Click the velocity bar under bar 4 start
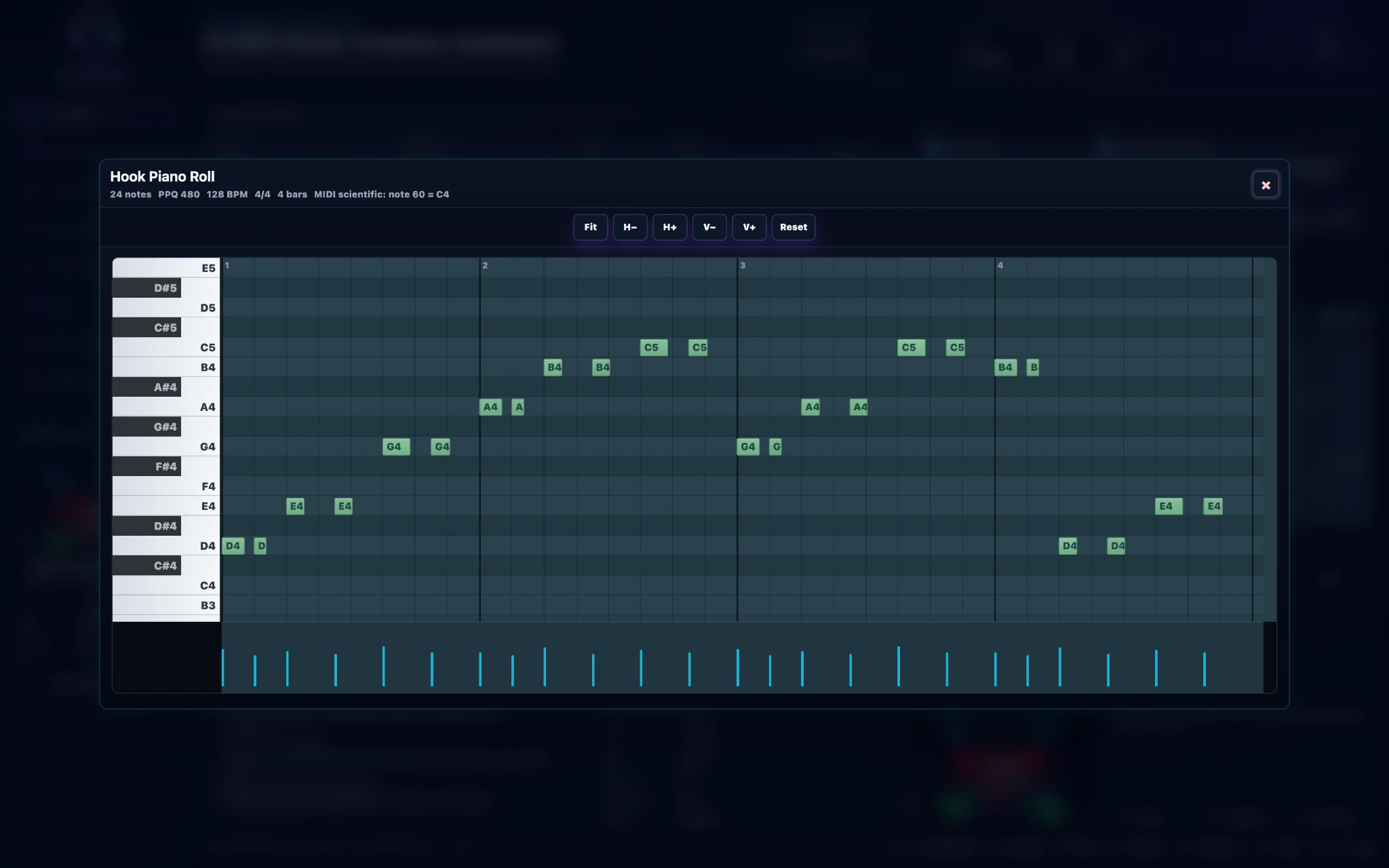Image resolution: width=1389 pixels, height=868 pixels. pos(996,669)
